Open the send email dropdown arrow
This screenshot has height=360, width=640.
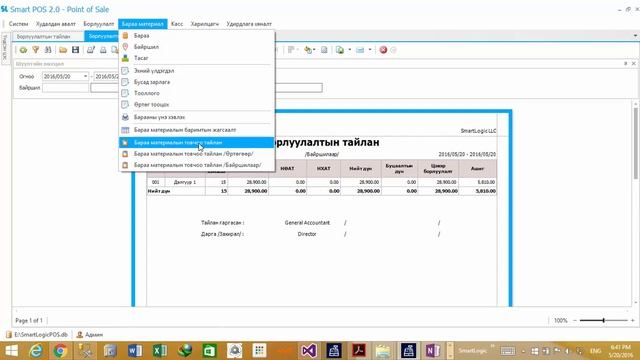click(x=370, y=50)
